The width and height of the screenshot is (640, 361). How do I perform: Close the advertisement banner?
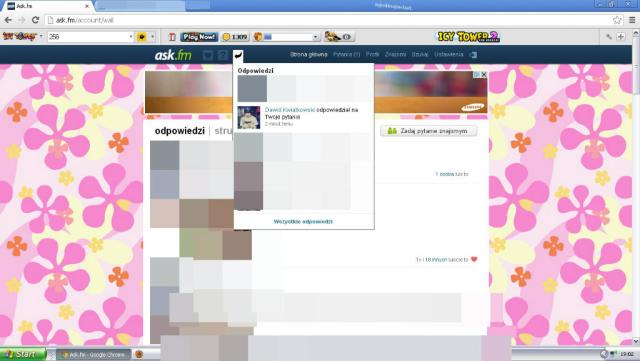pyautogui.click(x=484, y=74)
